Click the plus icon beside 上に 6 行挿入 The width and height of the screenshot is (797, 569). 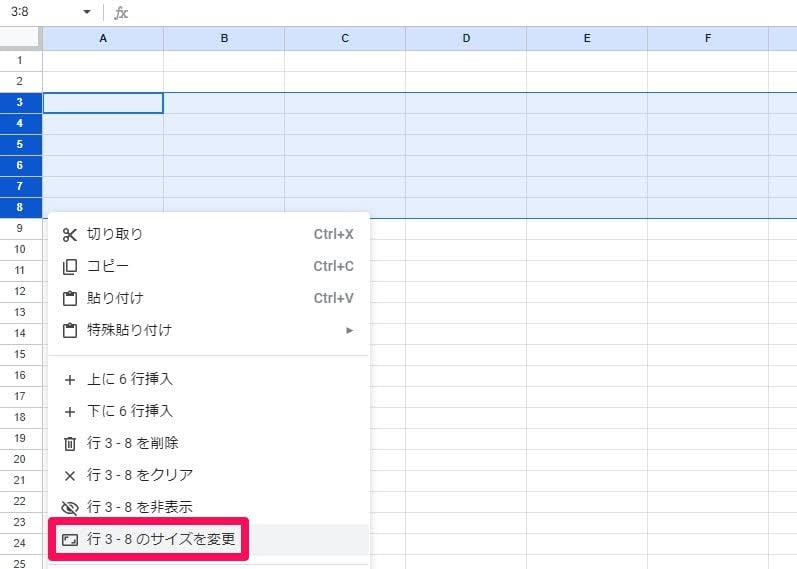tap(70, 379)
